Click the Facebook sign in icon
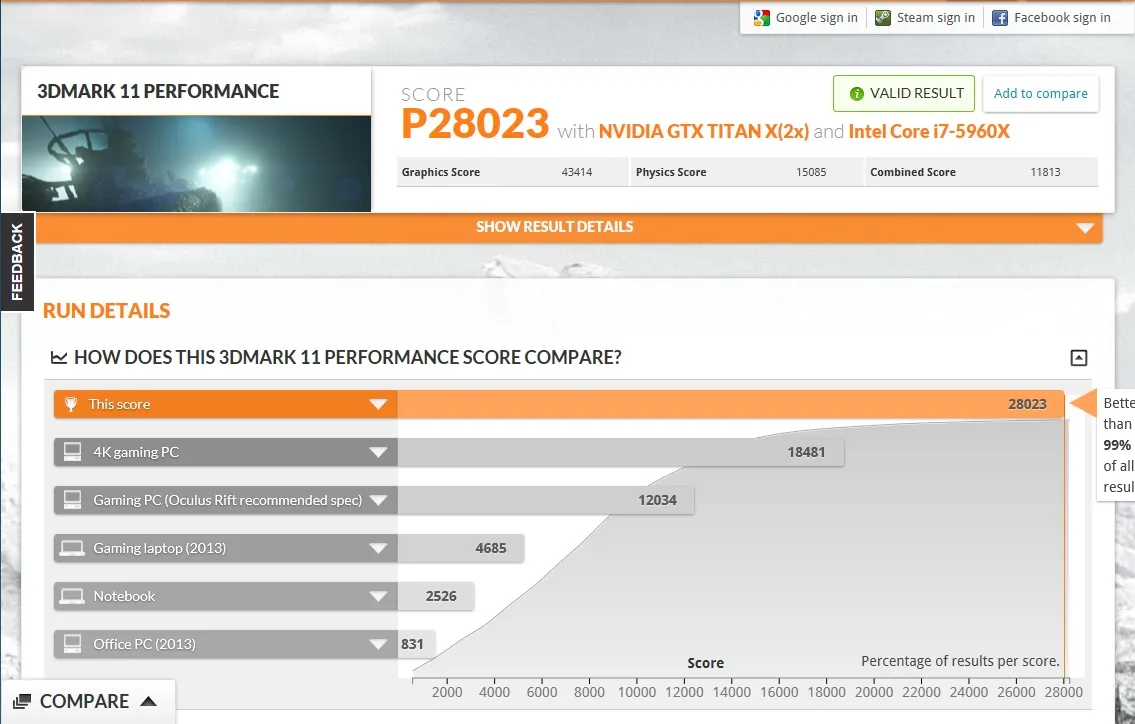Screen dimensions: 1135x724 (x=1000, y=18)
